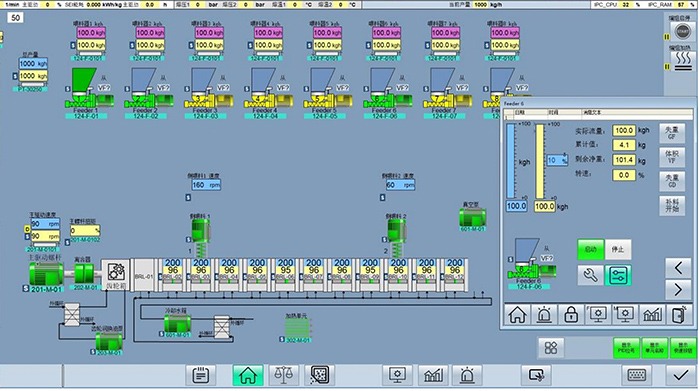Open the home screen from the bottom toolbar
This screenshot has width=700, height=391.
point(248,375)
